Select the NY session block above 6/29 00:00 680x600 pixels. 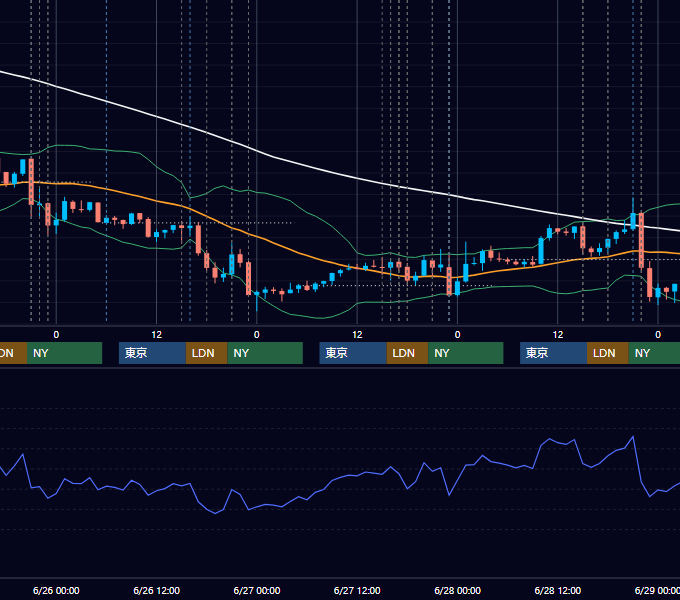pyautogui.click(x=654, y=353)
